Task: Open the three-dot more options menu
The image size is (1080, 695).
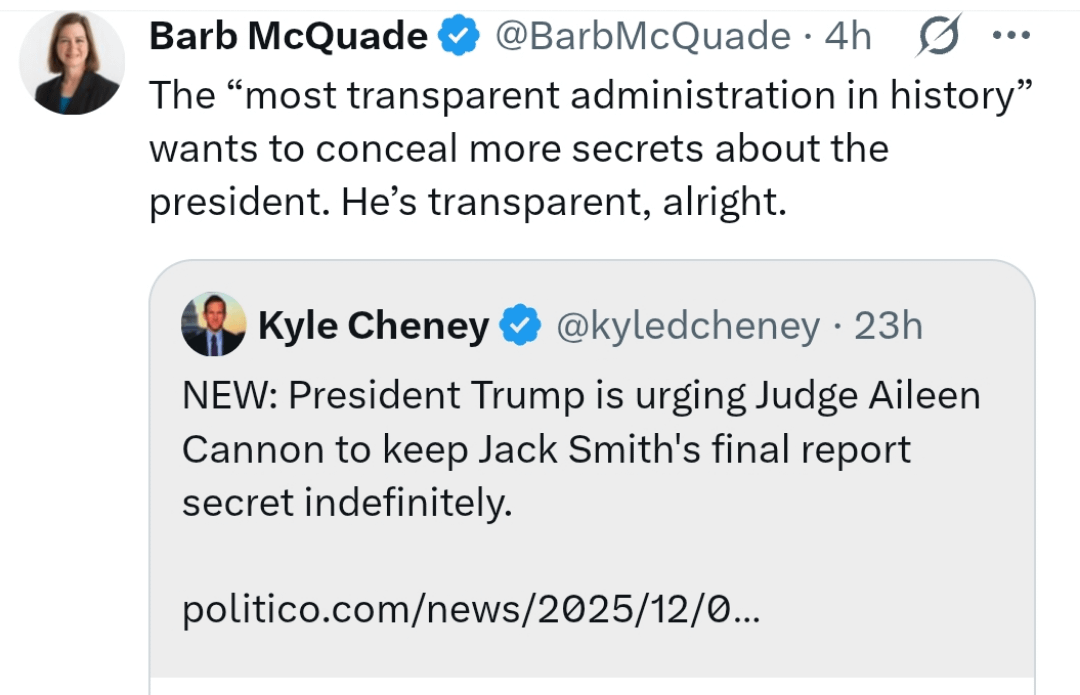Action: tap(1010, 36)
